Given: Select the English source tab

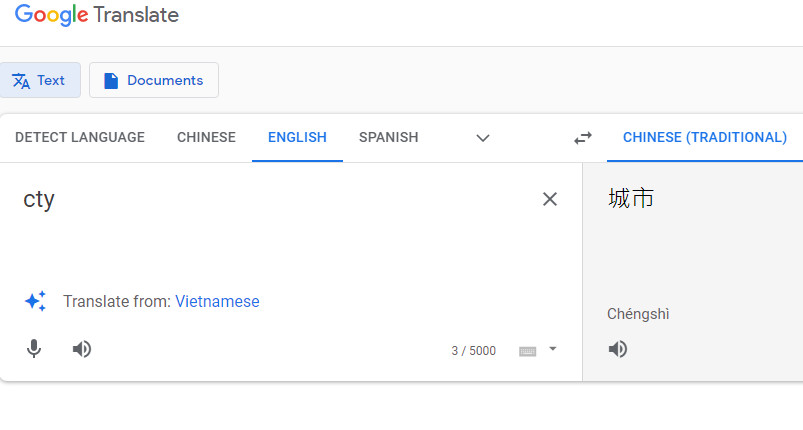Looking at the screenshot, I should click(x=297, y=138).
